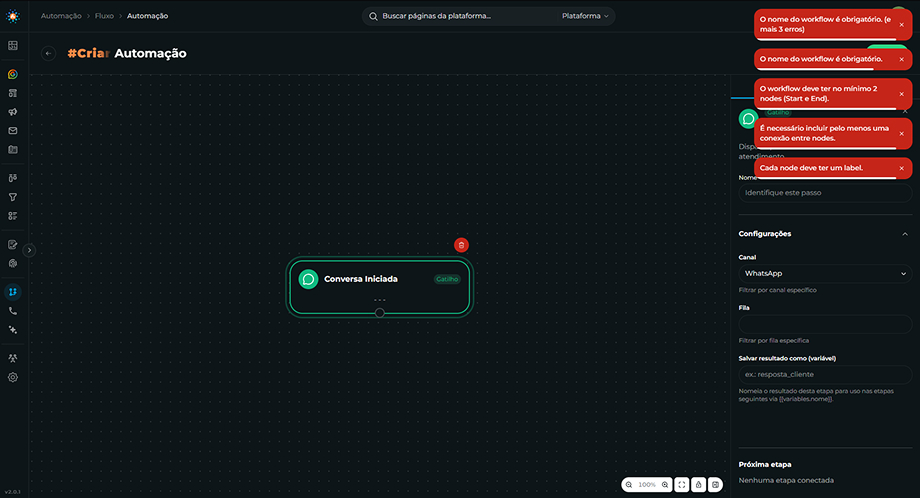Open the dashboard grid icon in sidebar
Screen dimensions: 920x498
pyautogui.click(x=12, y=46)
